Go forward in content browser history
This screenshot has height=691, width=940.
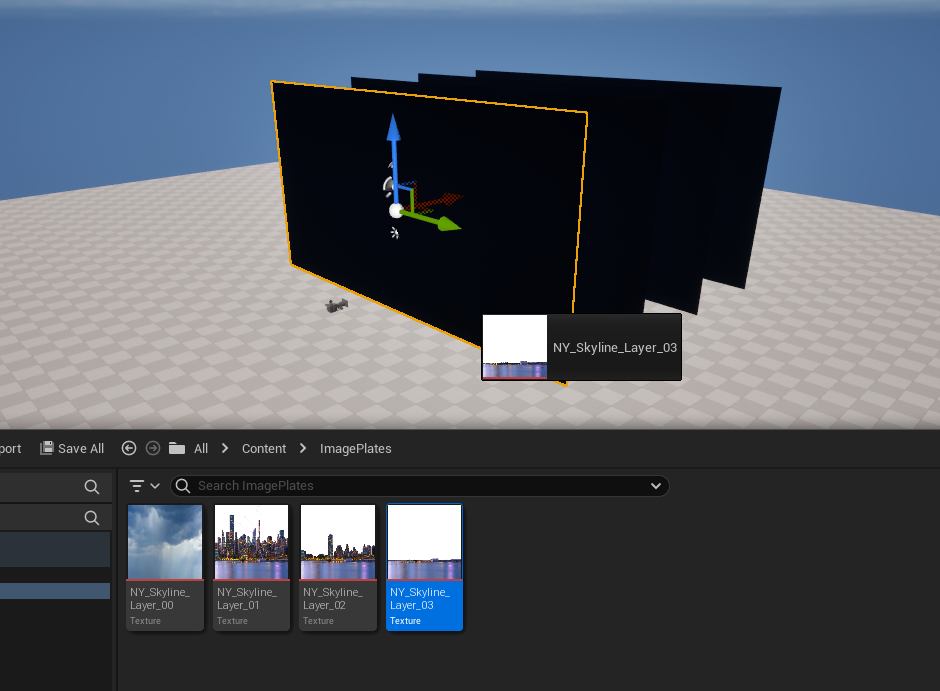(153, 448)
